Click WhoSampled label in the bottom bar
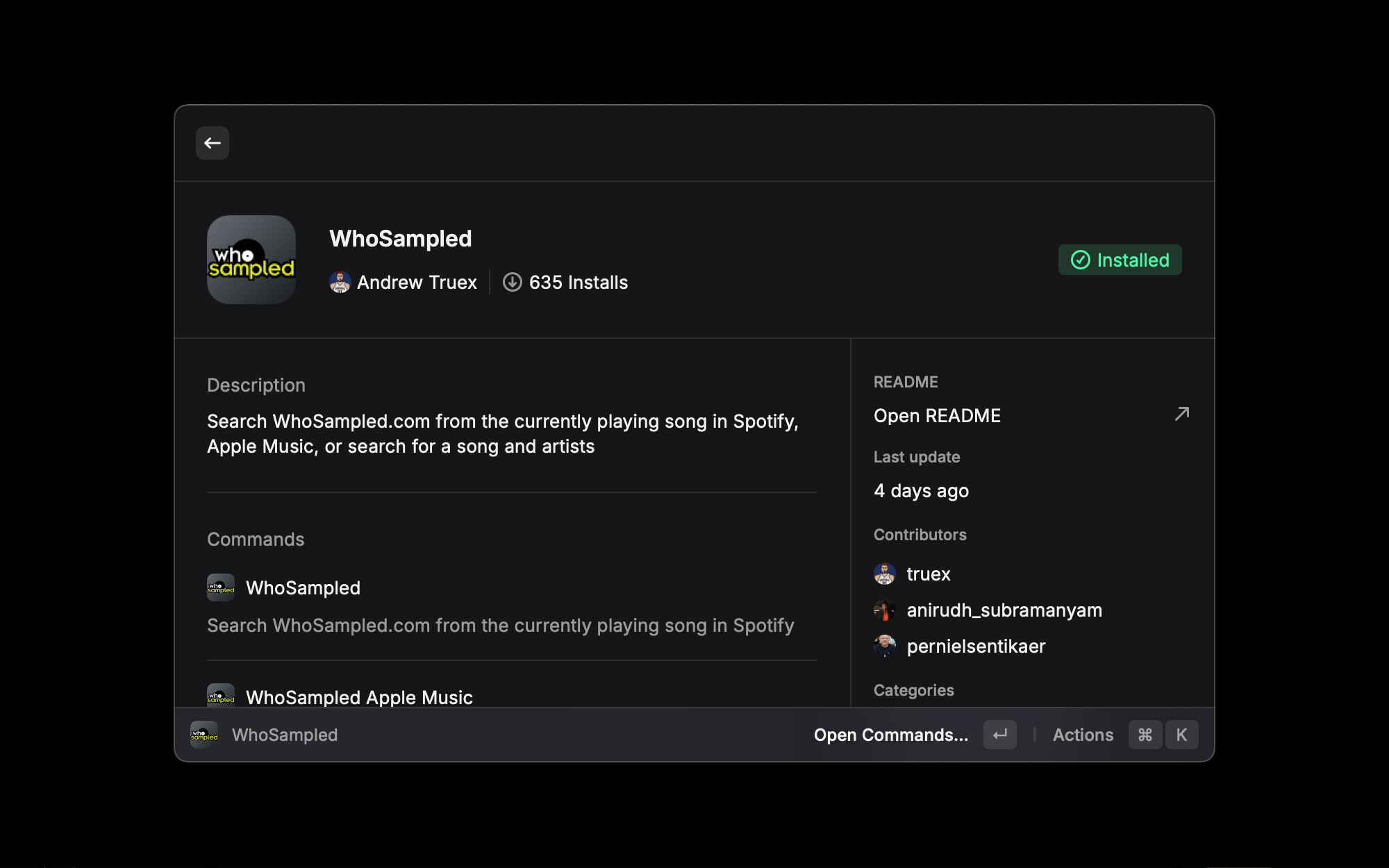1389x868 pixels. [285, 735]
